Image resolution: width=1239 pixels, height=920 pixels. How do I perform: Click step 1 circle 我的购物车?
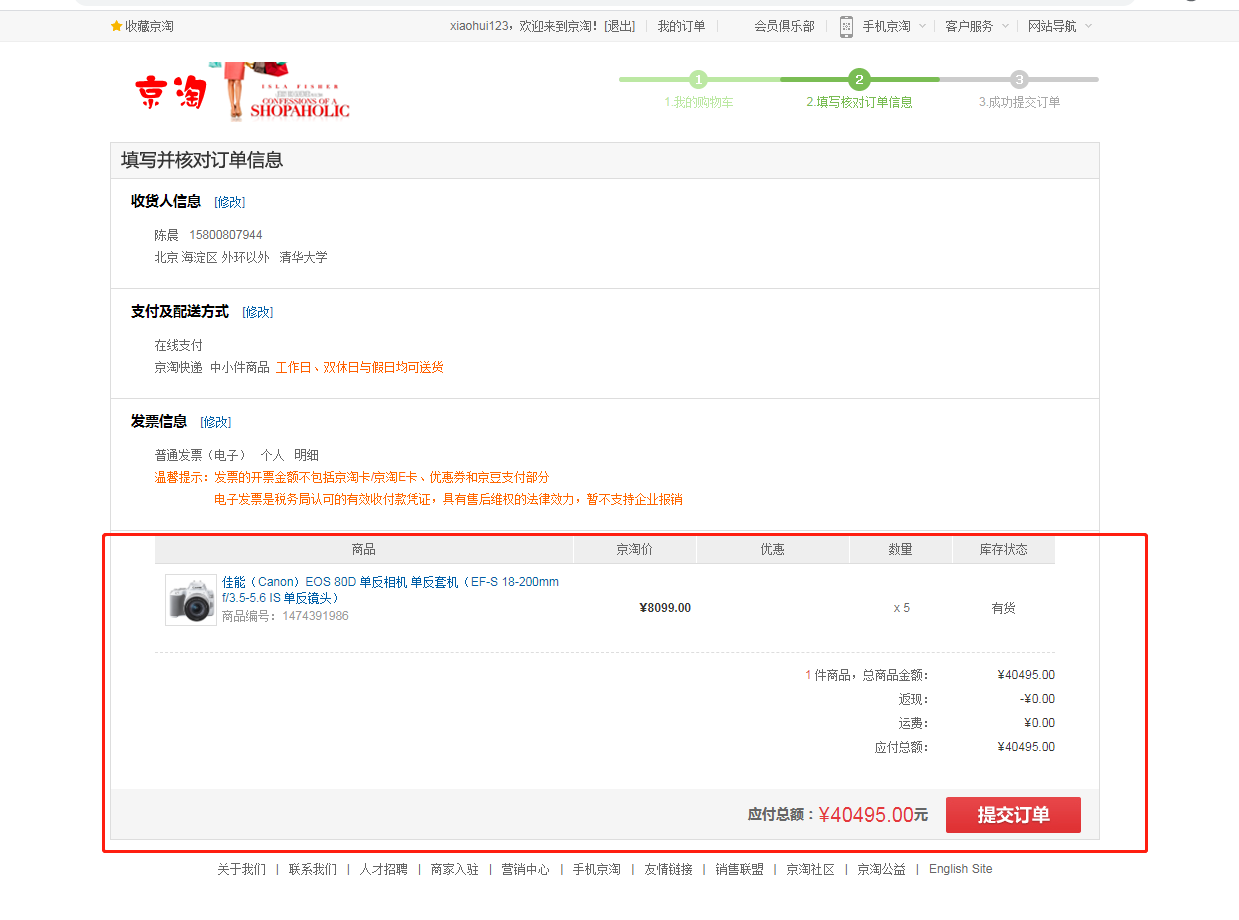pos(698,79)
